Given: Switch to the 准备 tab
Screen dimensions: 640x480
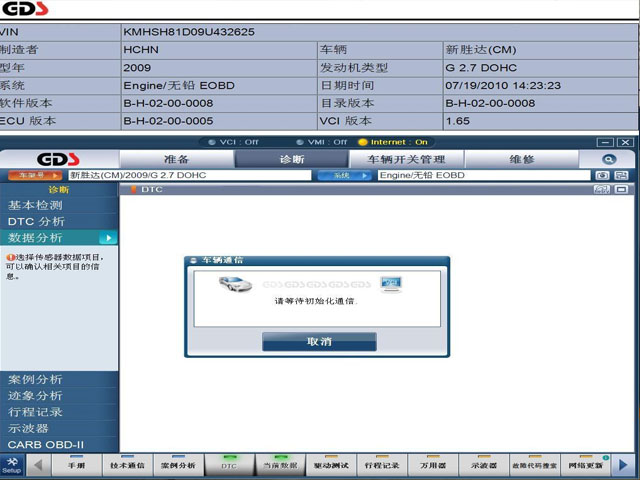Looking at the screenshot, I should tap(176, 159).
